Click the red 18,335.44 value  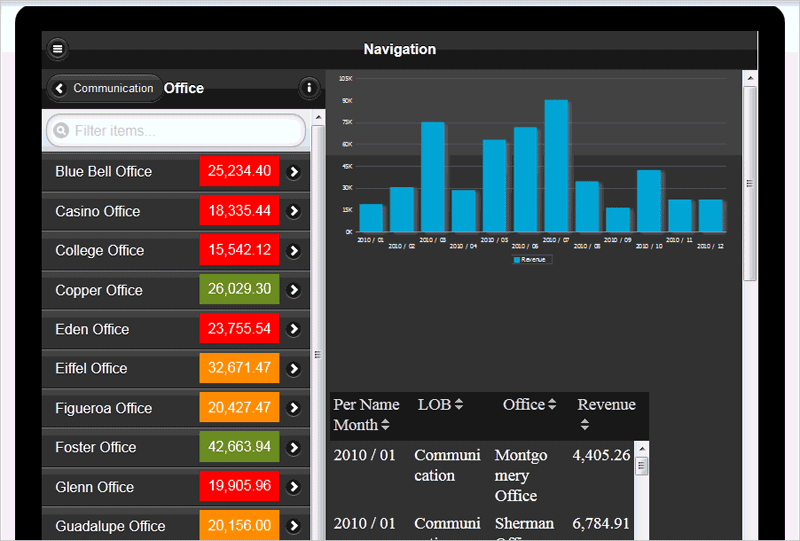point(239,210)
